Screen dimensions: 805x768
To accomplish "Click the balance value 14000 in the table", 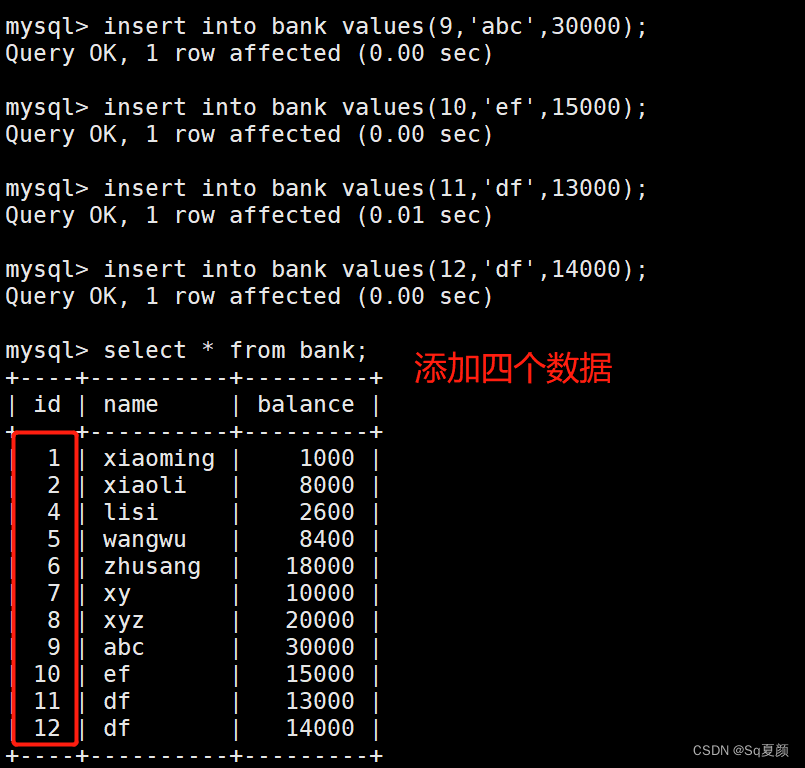I will pyautogui.click(x=320, y=728).
